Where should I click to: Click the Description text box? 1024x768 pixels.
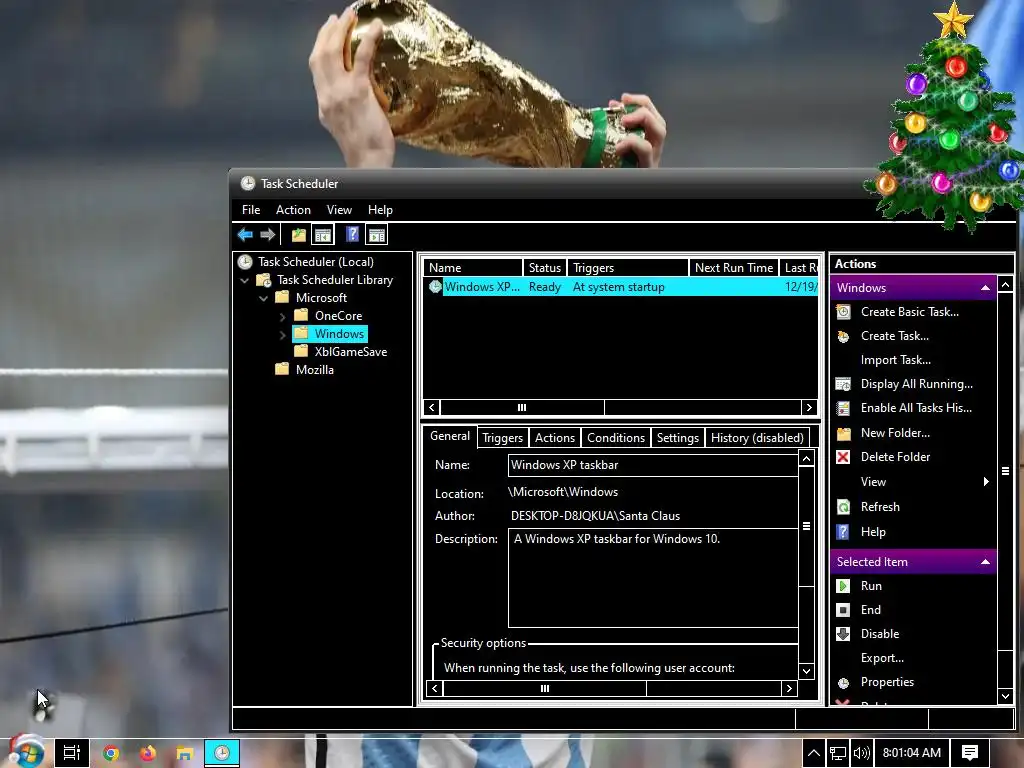tap(652, 578)
